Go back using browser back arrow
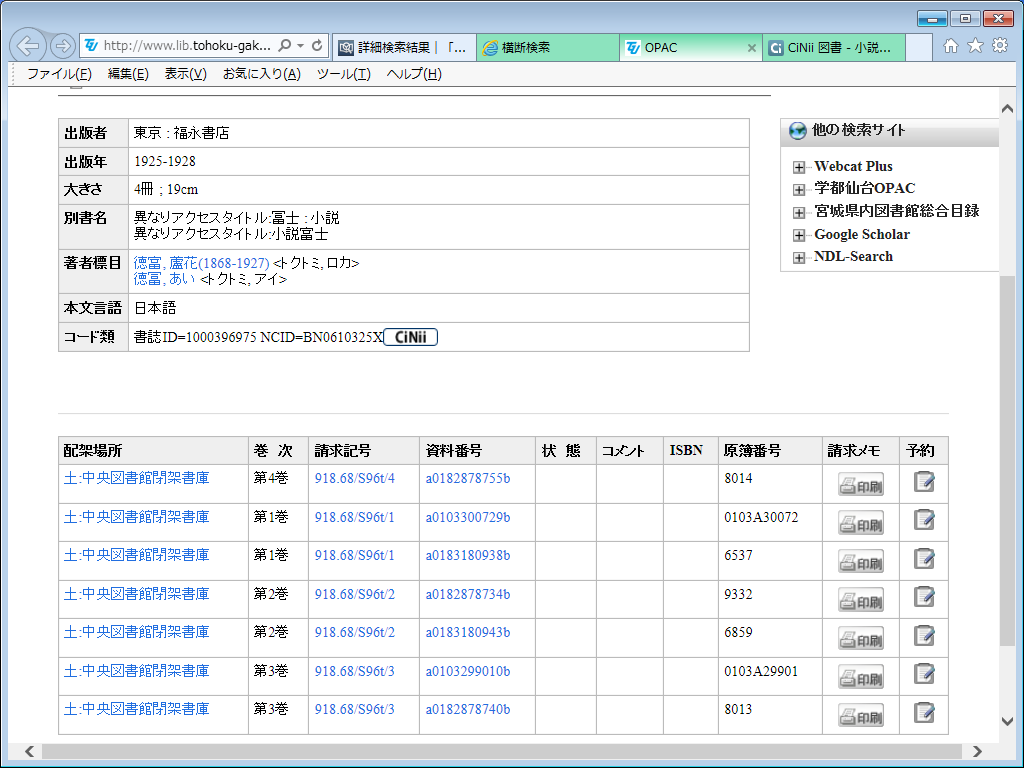Viewport: 1024px width, 768px height. click(x=28, y=46)
